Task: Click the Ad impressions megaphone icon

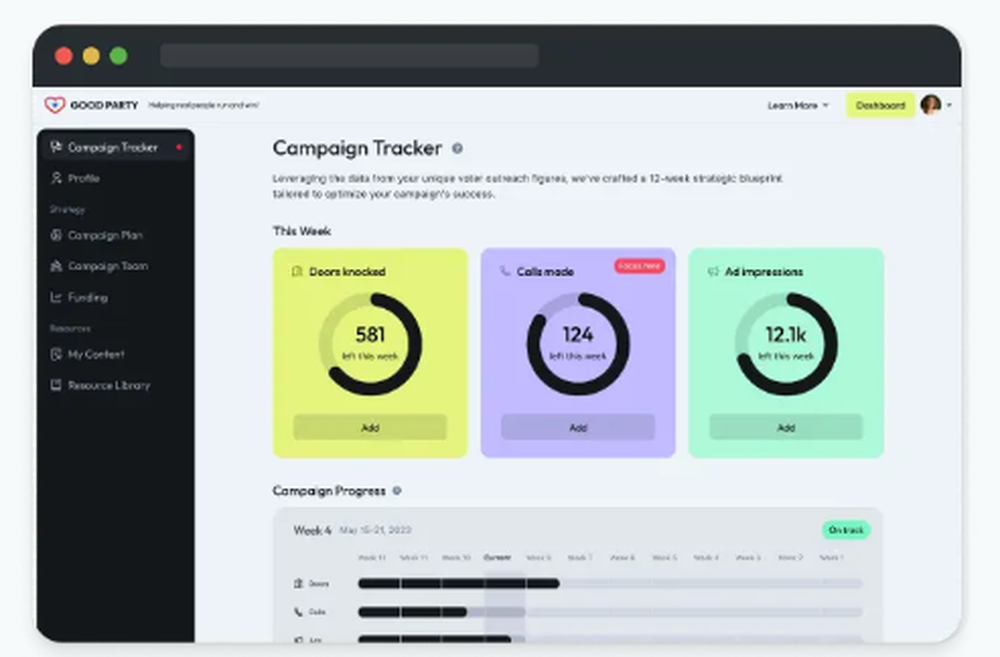Action: 713,271
